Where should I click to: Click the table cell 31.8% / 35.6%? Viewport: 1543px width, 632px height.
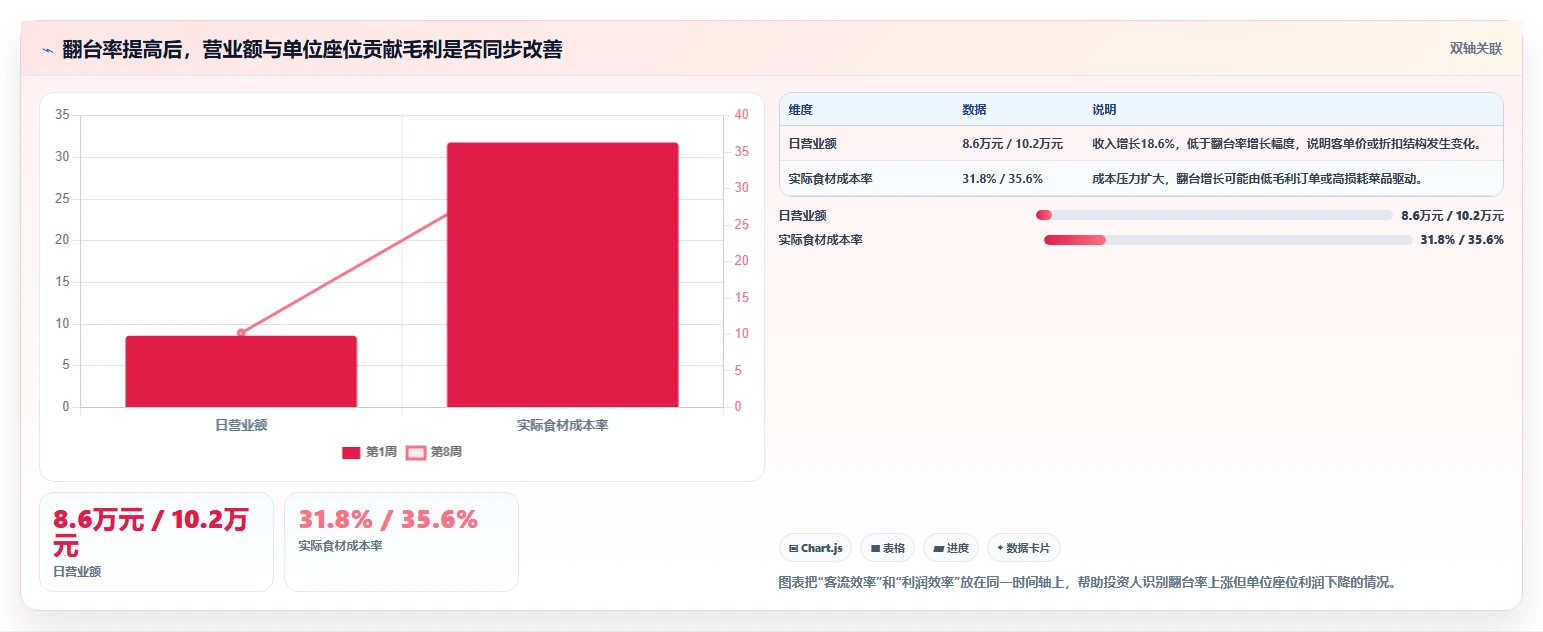tap(1002, 179)
